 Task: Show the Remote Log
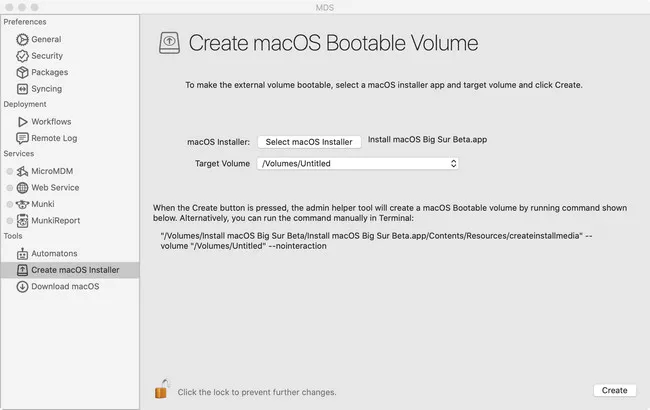pyautogui.click(x=54, y=138)
